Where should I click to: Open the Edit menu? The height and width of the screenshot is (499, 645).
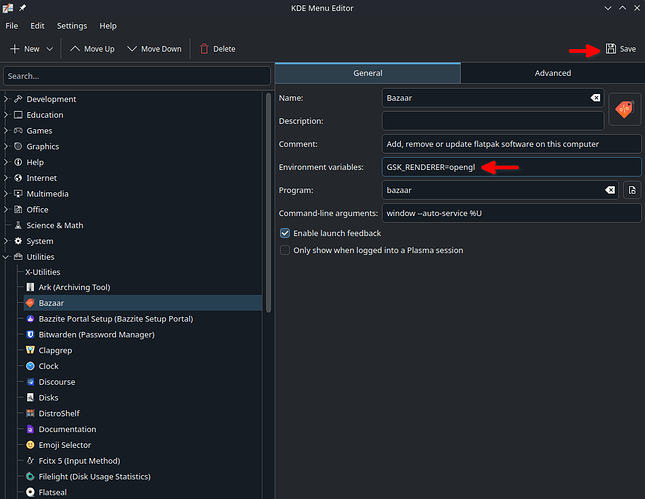click(x=37, y=26)
